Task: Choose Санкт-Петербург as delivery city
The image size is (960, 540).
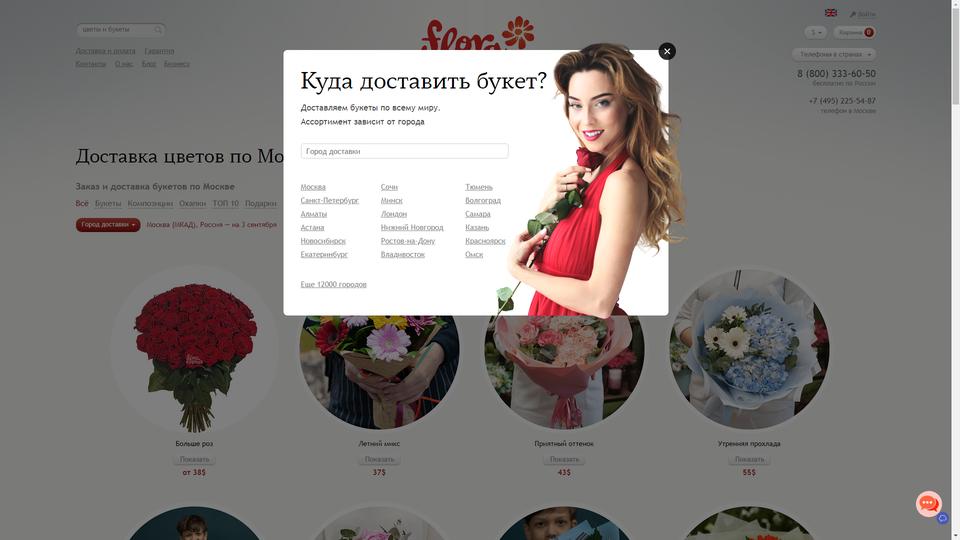Action: 329,201
